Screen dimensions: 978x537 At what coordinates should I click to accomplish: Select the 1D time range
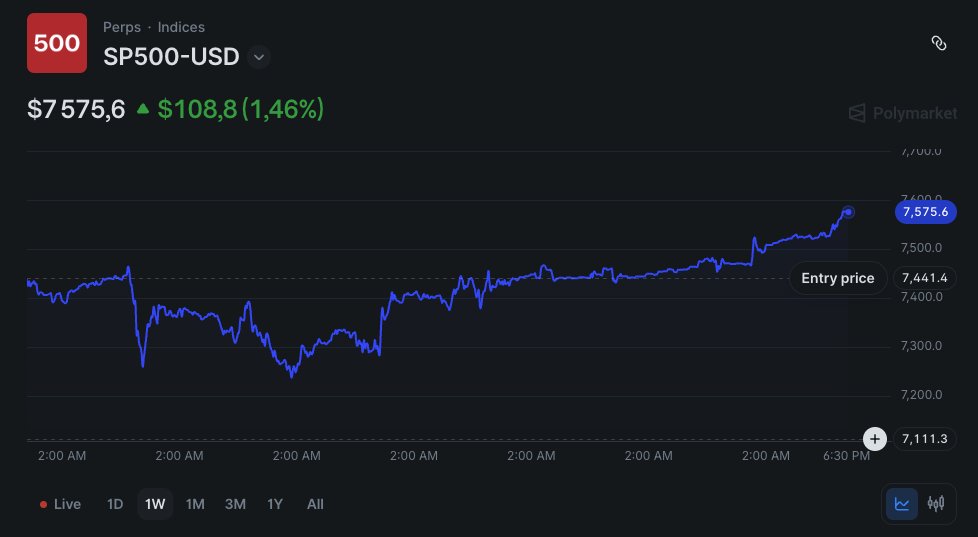[x=115, y=504]
